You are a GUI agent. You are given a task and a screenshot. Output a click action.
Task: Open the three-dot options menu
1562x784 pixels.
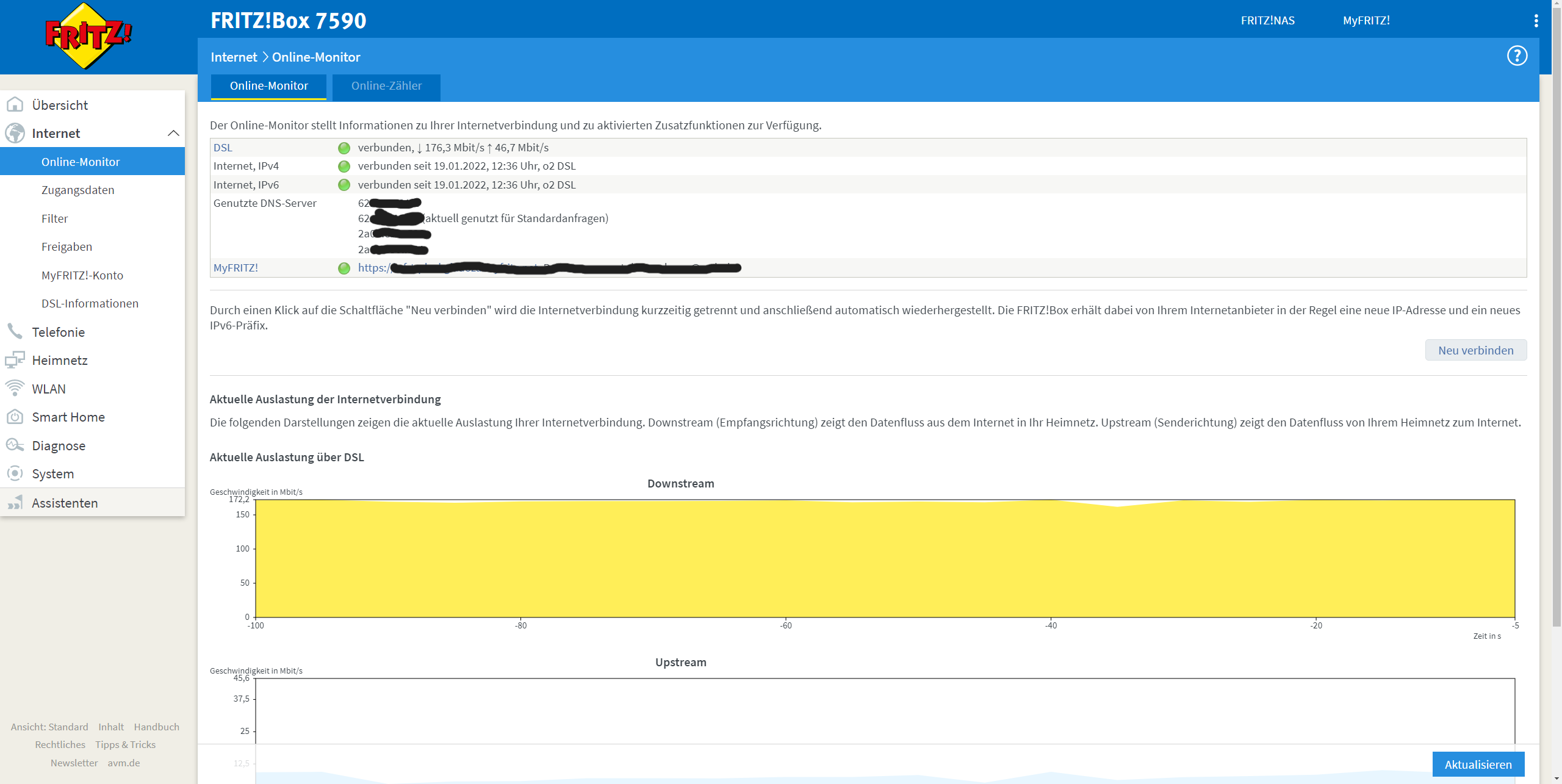1536,21
